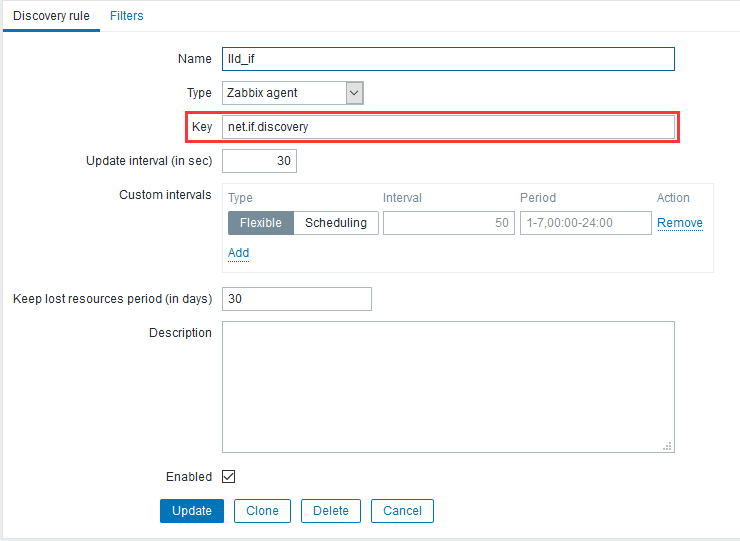Screen dimensions: 740x541
Task: Click inside the Description text area
Action: [448, 387]
